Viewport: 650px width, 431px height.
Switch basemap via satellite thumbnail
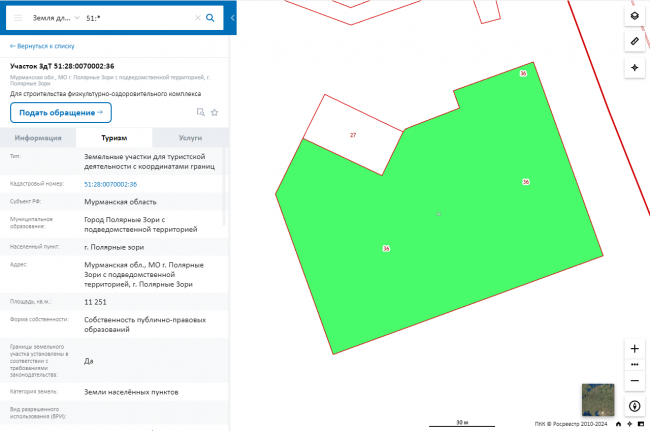(x=598, y=399)
